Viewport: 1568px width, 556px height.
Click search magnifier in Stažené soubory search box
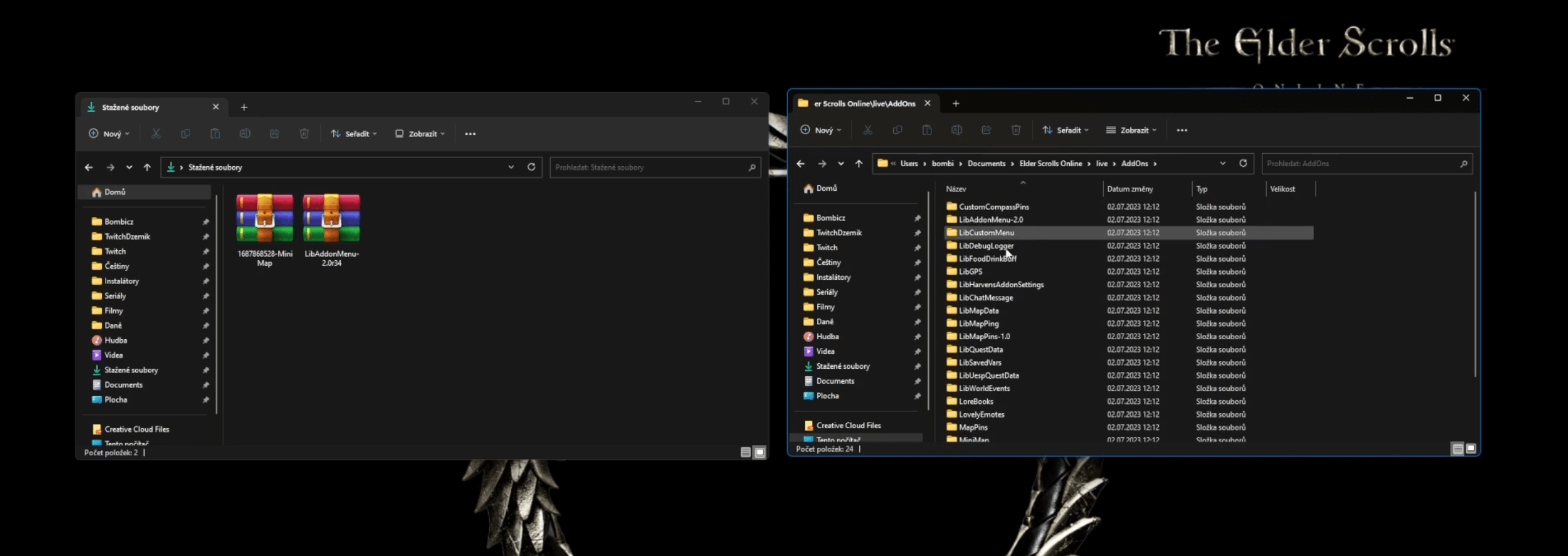[x=752, y=167]
